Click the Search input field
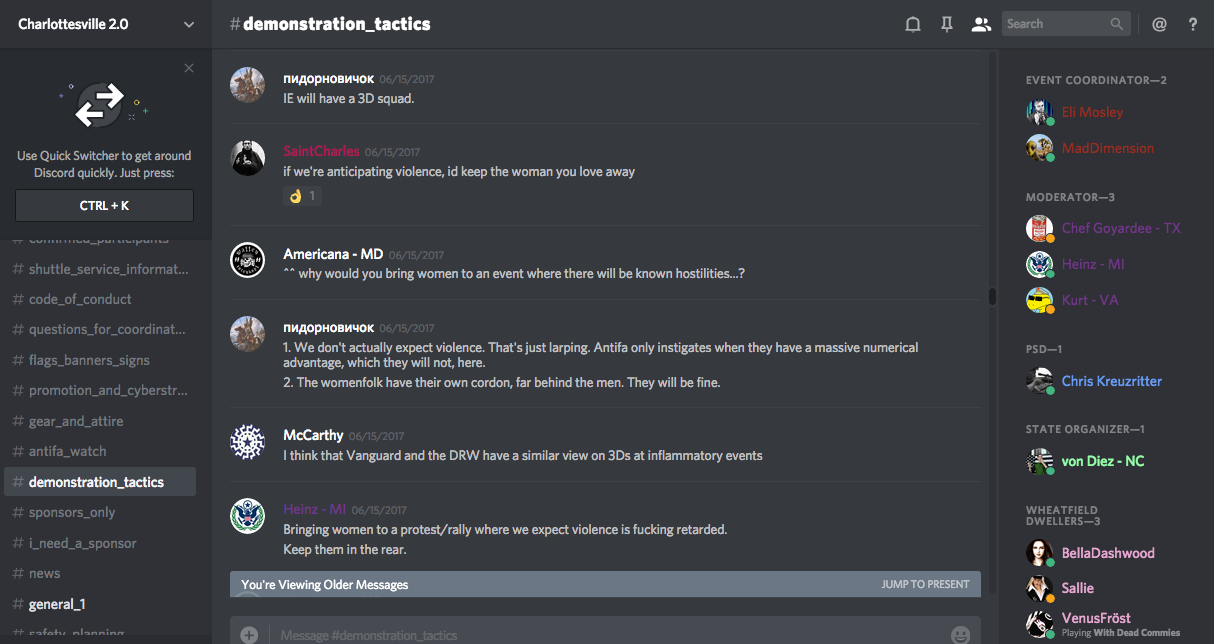Image resolution: width=1214 pixels, height=644 pixels. (1055, 24)
